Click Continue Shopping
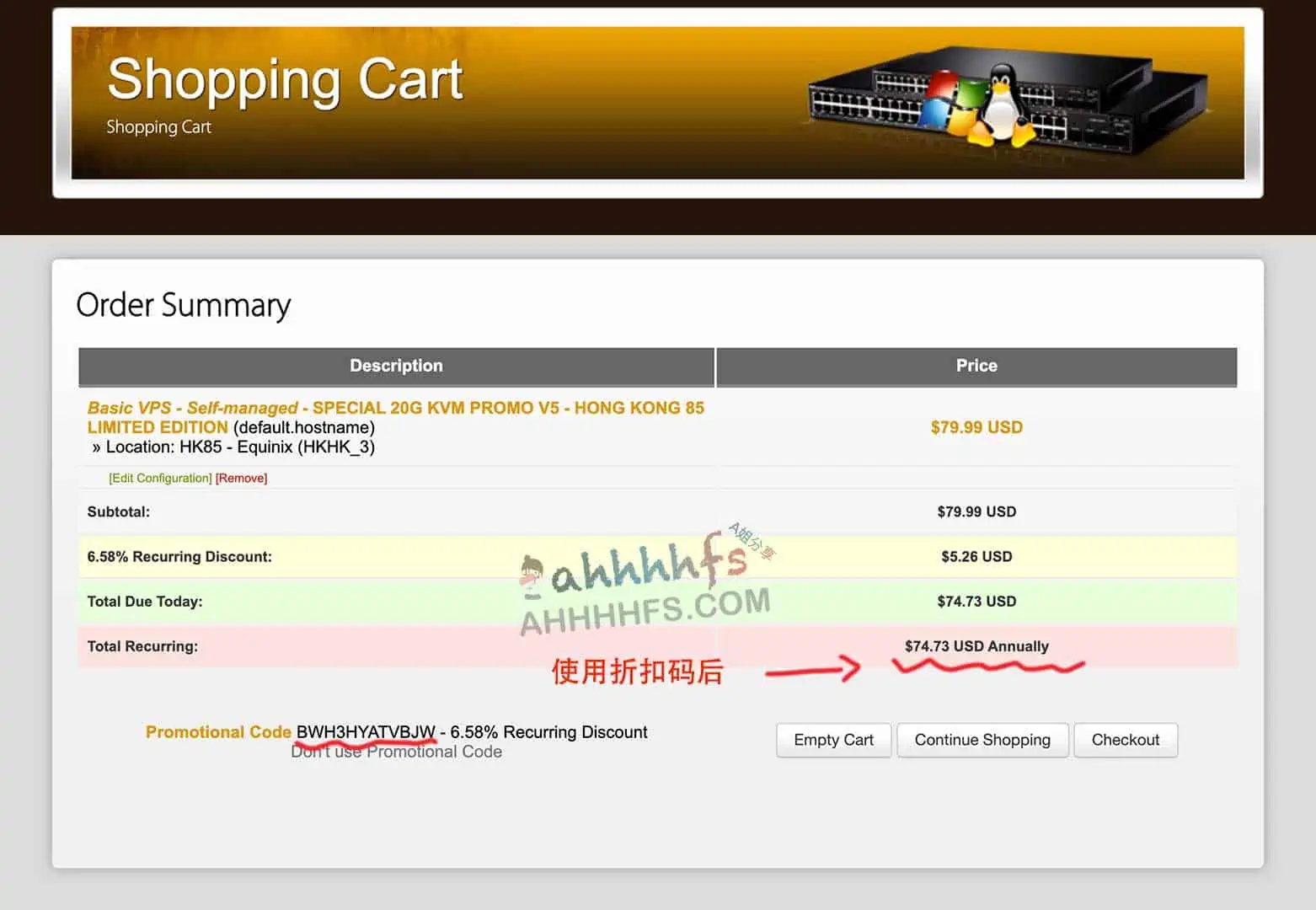Image resolution: width=1316 pixels, height=910 pixels. point(982,740)
